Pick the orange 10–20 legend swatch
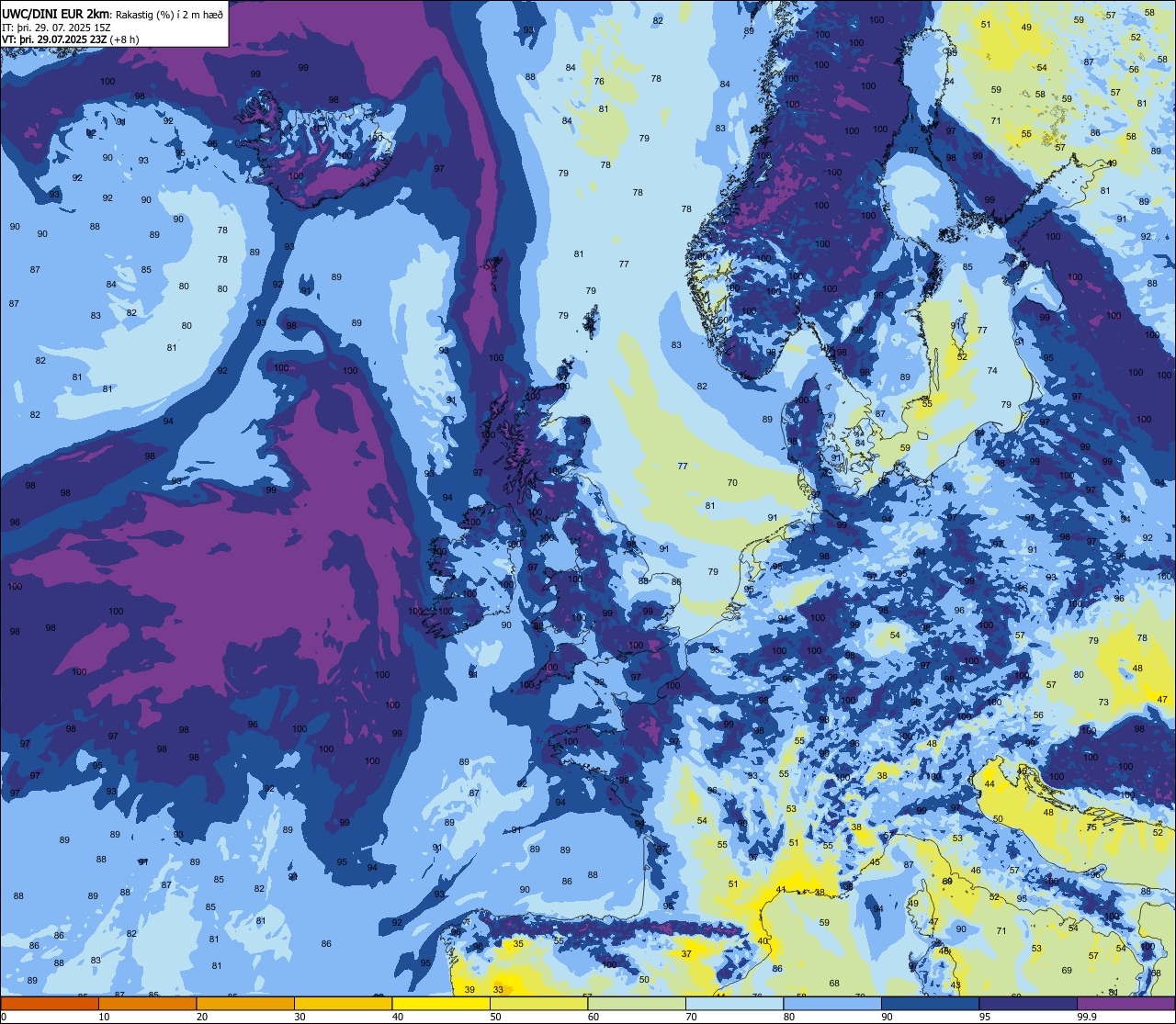Image resolution: width=1176 pixels, height=1024 pixels. click(147, 1003)
